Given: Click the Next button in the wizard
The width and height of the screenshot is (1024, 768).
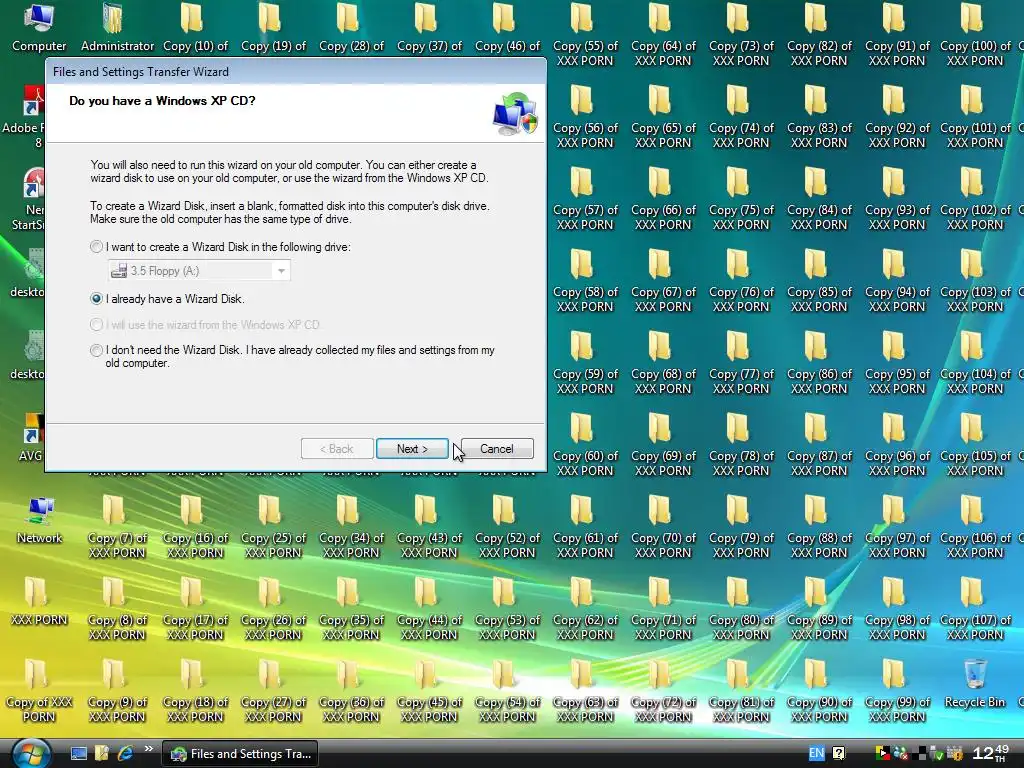Looking at the screenshot, I should pyautogui.click(x=412, y=449).
